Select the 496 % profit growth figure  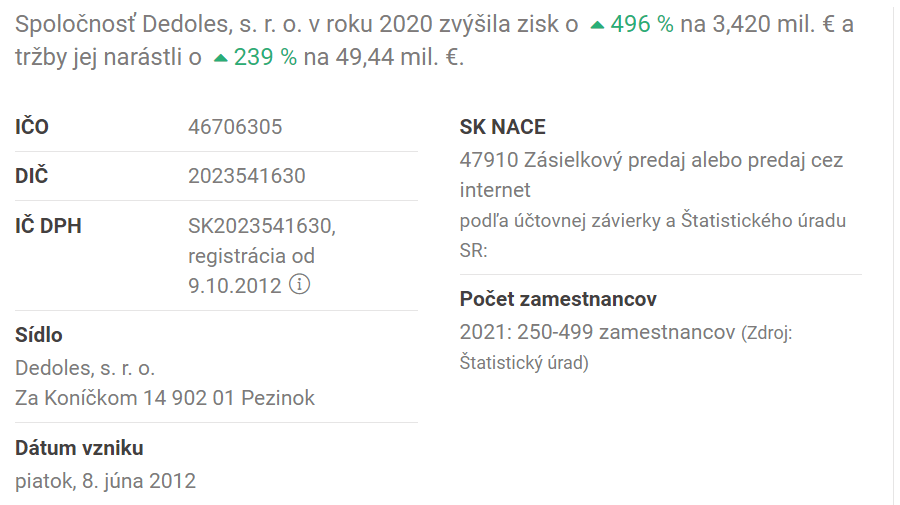coord(642,25)
